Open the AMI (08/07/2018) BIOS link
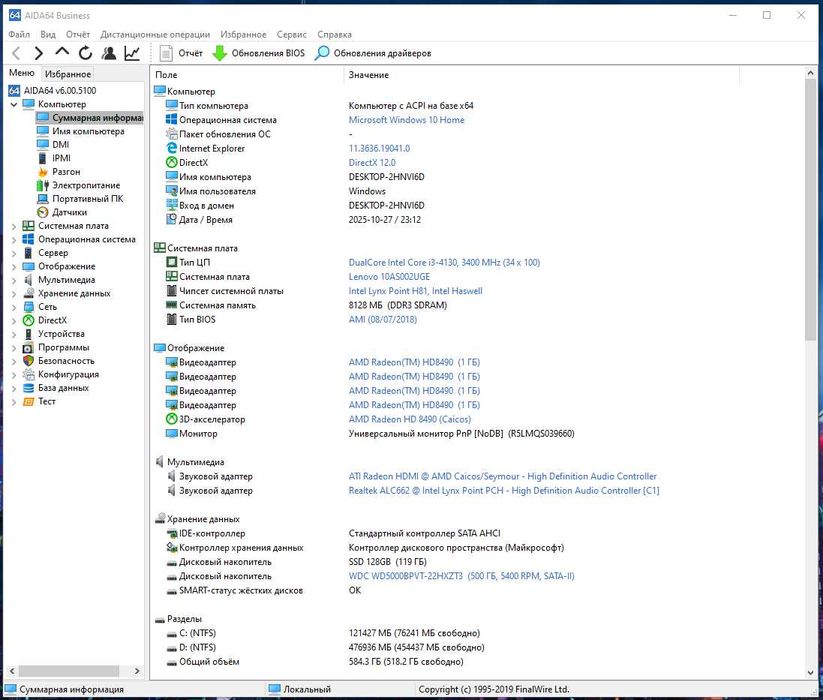The height and width of the screenshot is (700, 823). [x=383, y=319]
